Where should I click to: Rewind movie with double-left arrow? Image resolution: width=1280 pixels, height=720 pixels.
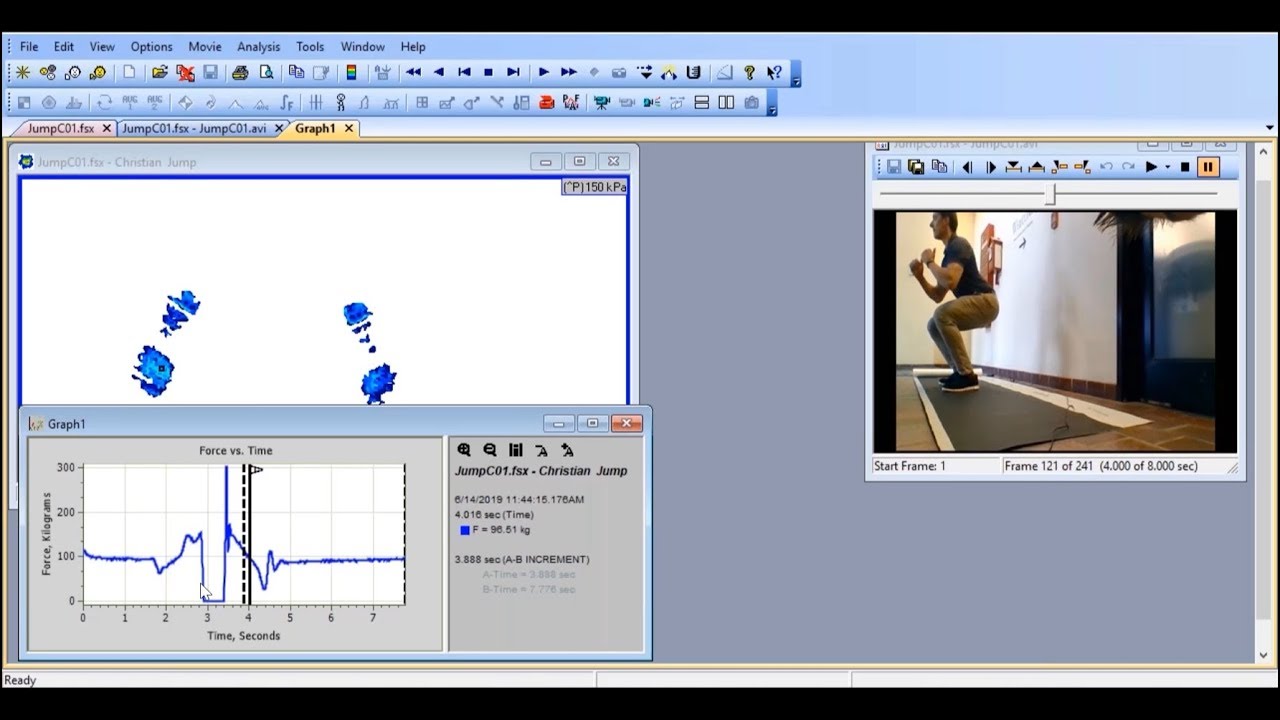(413, 72)
